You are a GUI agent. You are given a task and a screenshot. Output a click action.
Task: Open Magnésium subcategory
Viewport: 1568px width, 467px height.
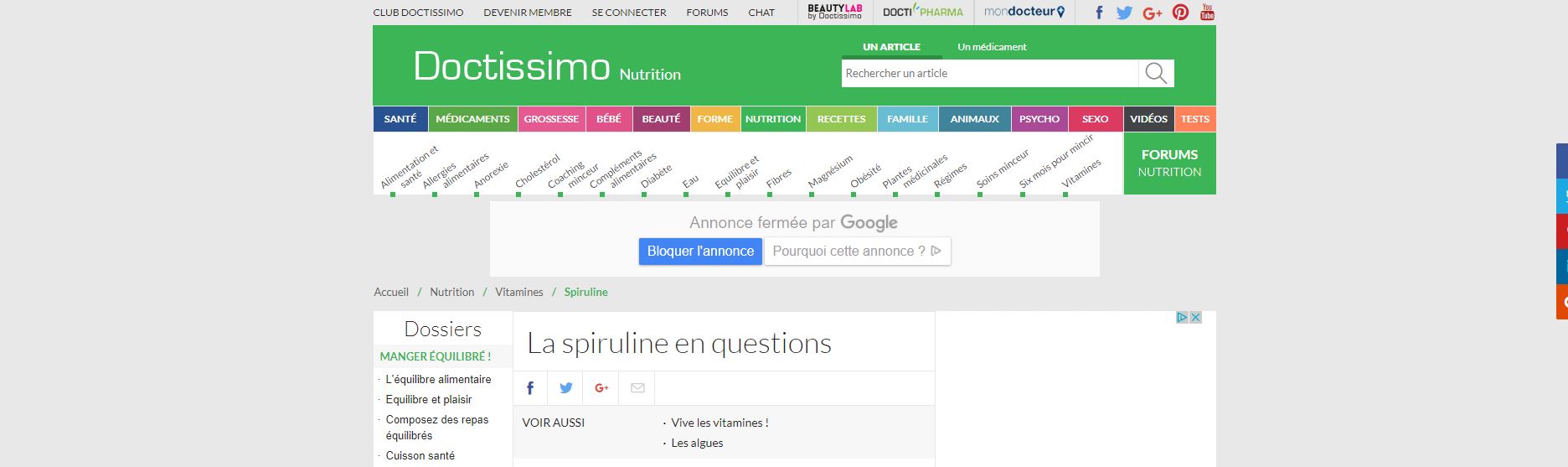(830, 172)
